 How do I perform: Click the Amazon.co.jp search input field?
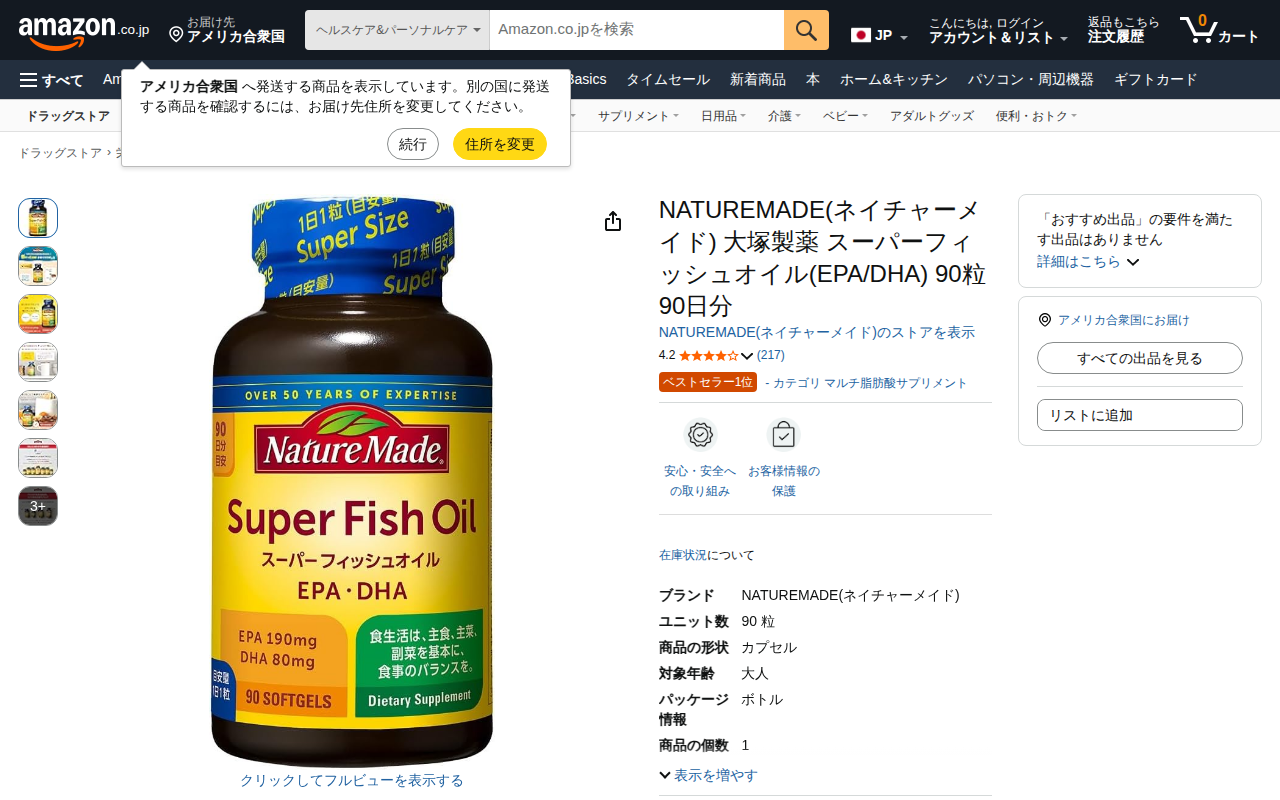(x=637, y=30)
